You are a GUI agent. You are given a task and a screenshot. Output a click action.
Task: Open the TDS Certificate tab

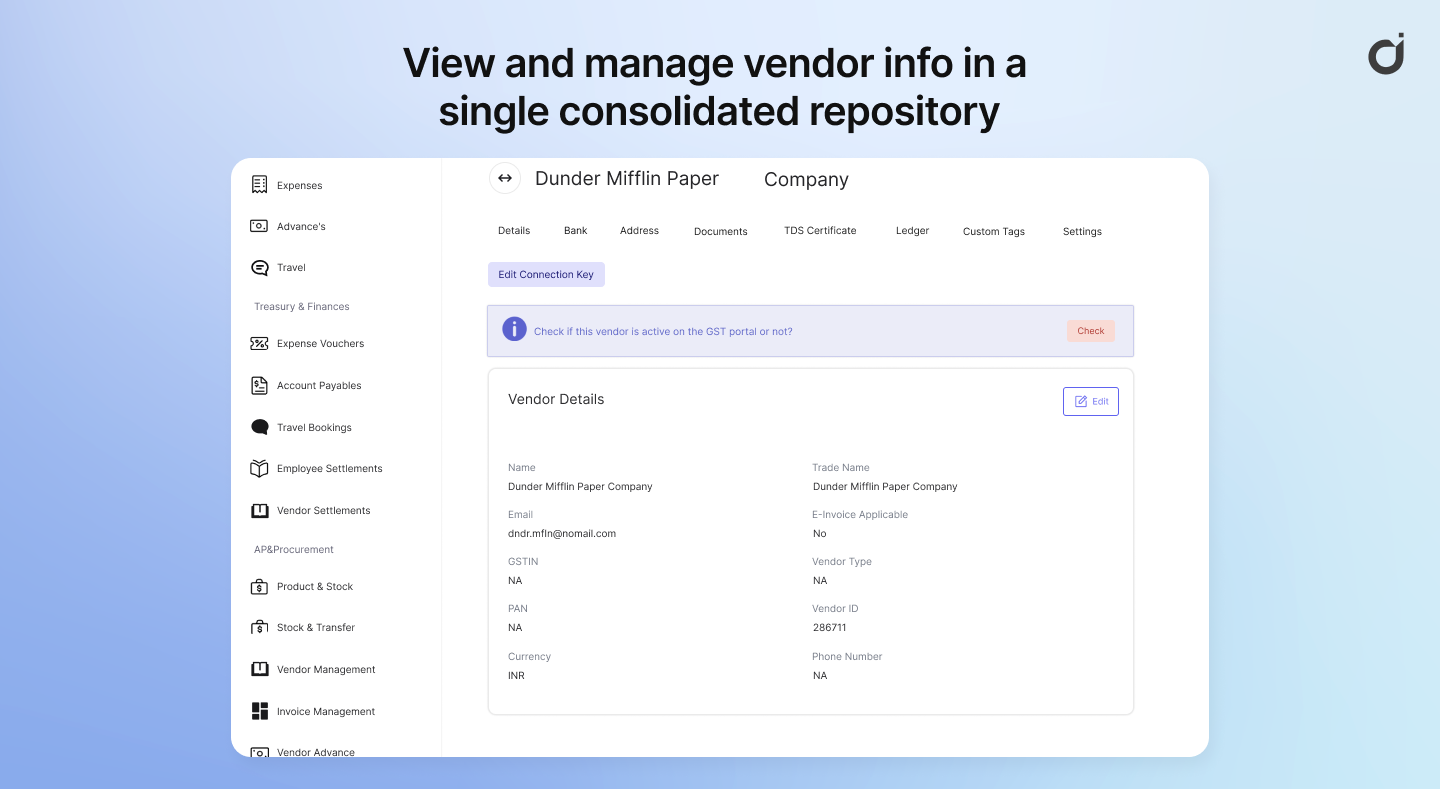coord(820,230)
